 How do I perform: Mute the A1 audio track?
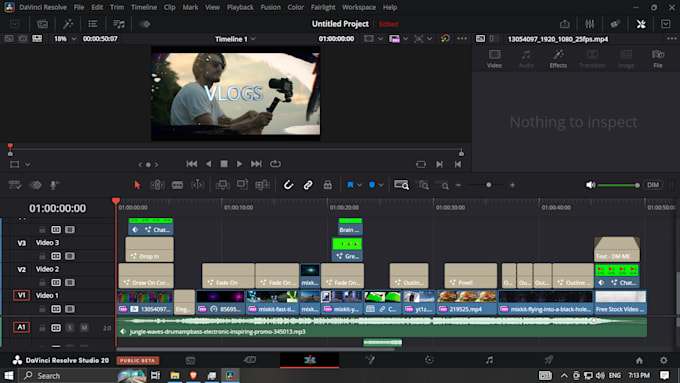84,327
